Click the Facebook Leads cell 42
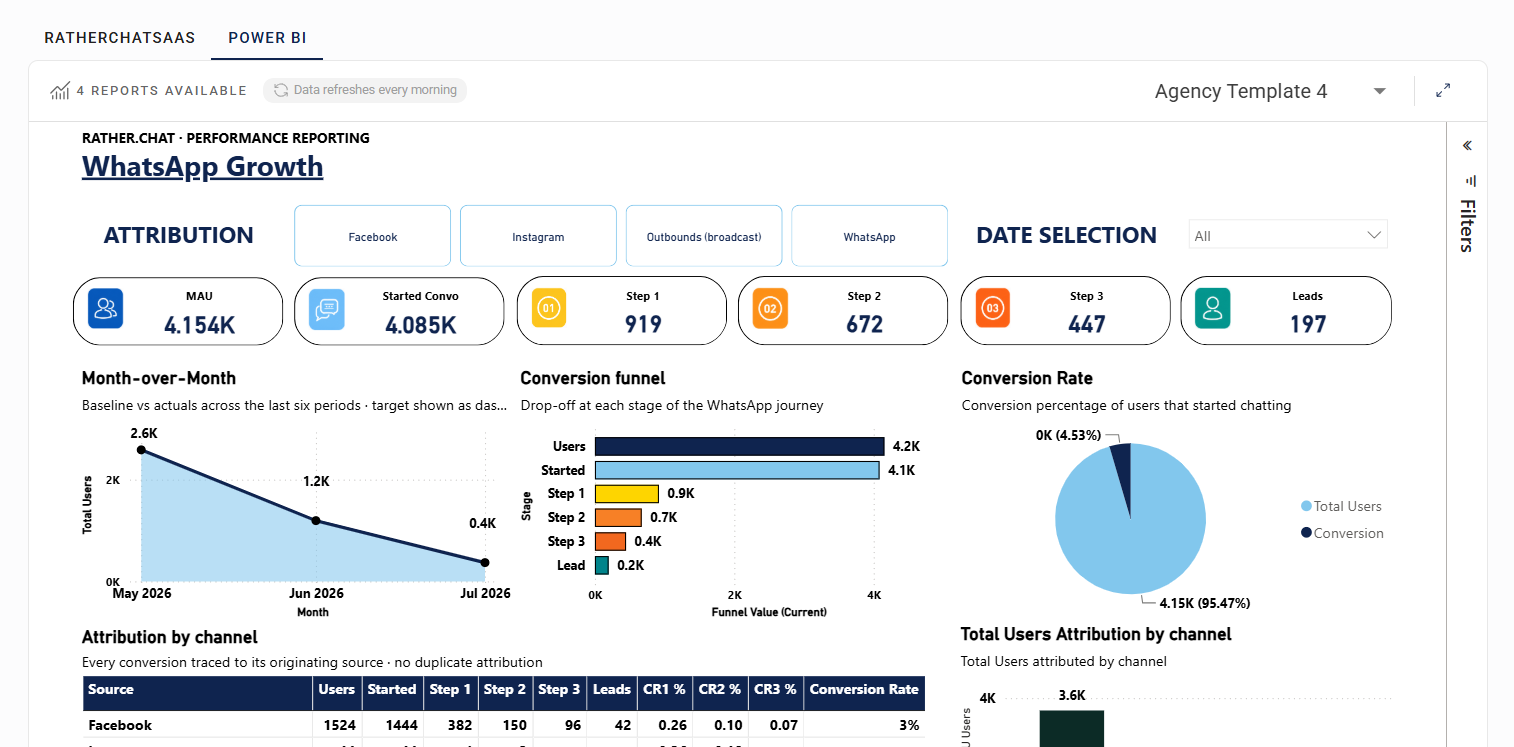 click(612, 725)
